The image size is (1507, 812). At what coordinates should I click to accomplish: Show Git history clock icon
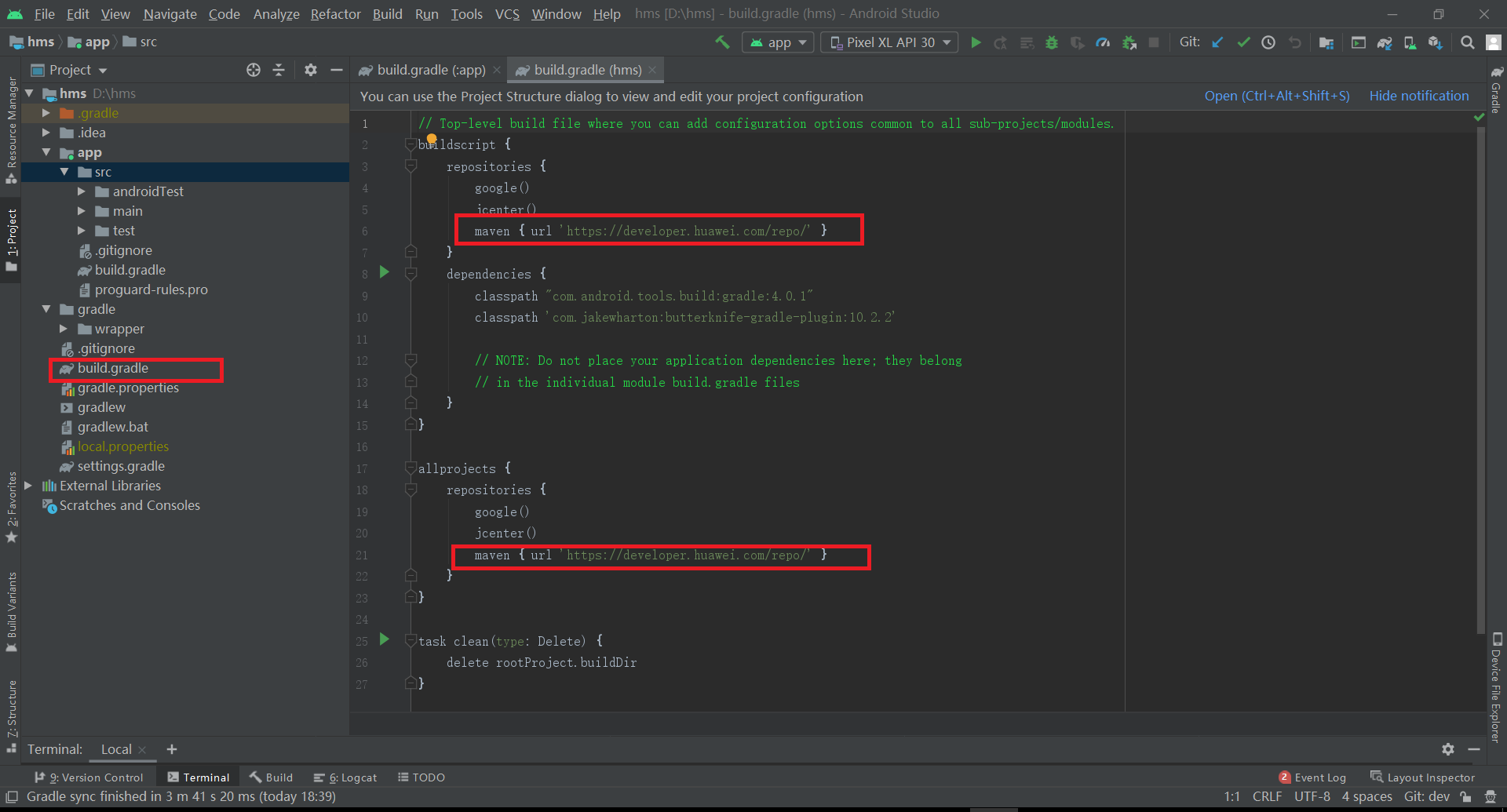pos(1268,42)
